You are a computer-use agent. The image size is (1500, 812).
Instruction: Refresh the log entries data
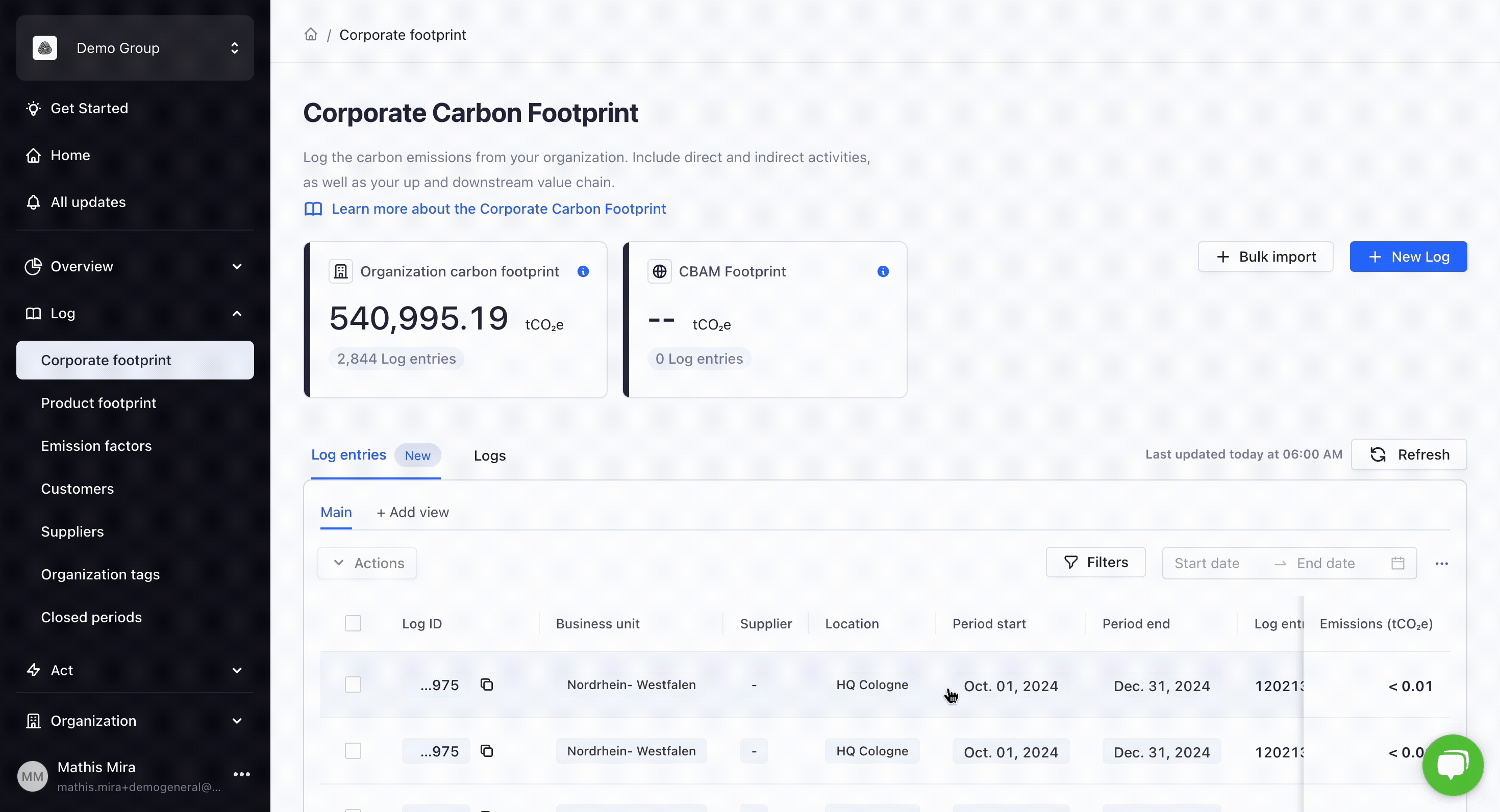(1409, 454)
